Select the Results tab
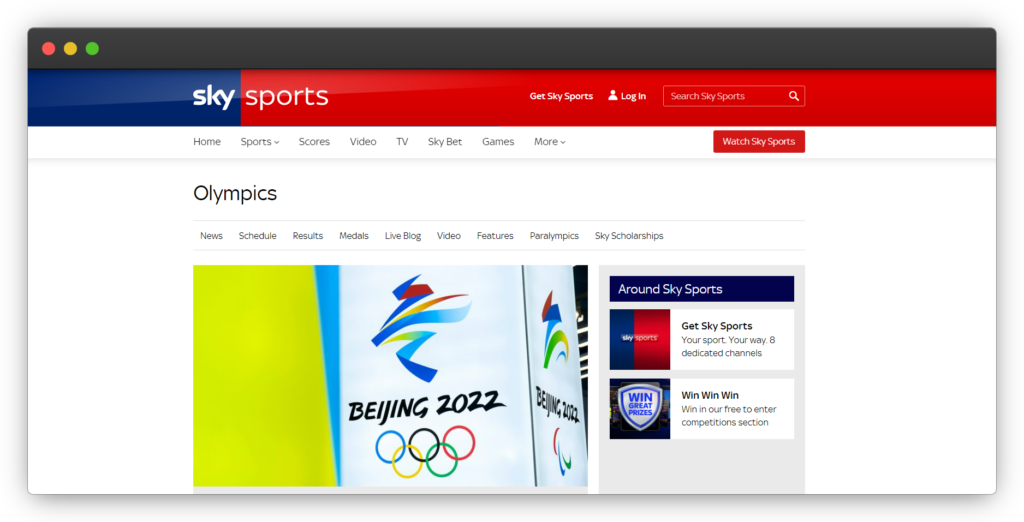The image size is (1024, 522). click(308, 236)
